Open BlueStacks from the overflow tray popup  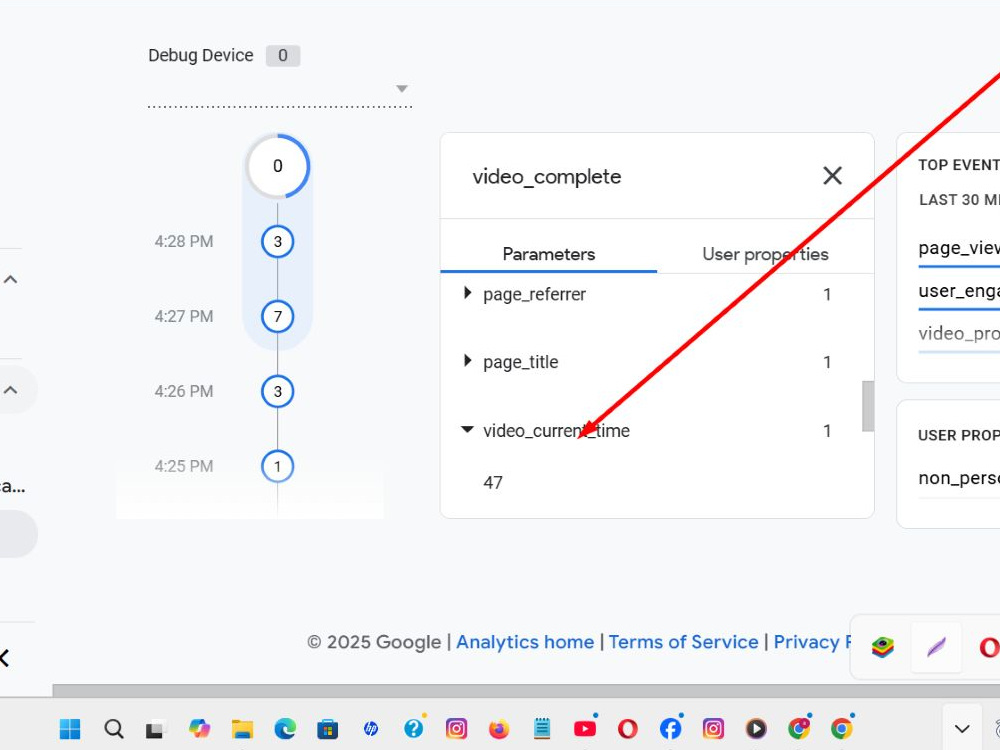tap(883, 647)
